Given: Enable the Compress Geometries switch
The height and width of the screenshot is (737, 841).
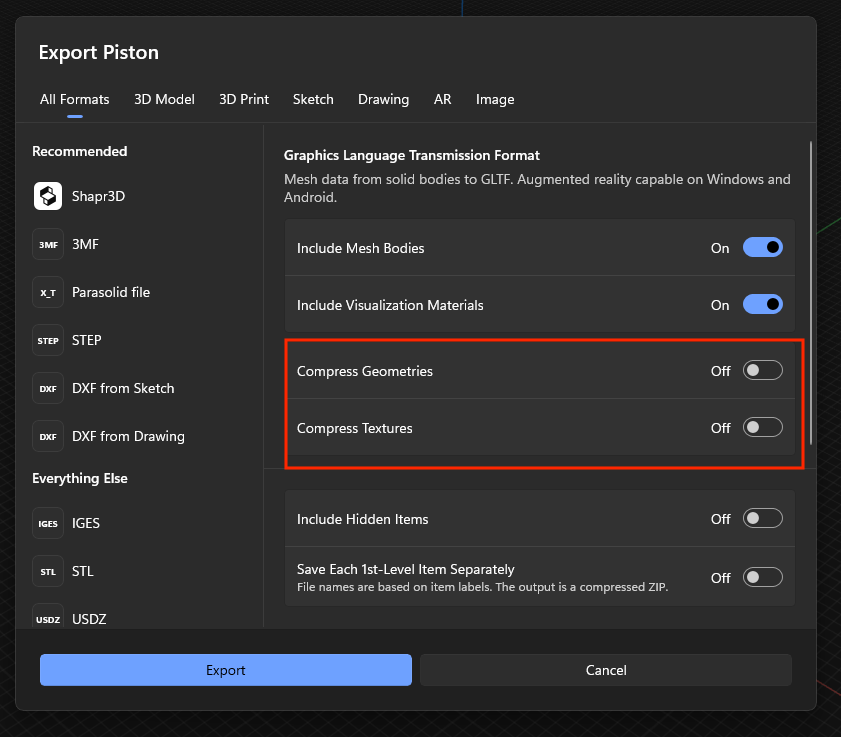Looking at the screenshot, I should pyautogui.click(x=762, y=370).
